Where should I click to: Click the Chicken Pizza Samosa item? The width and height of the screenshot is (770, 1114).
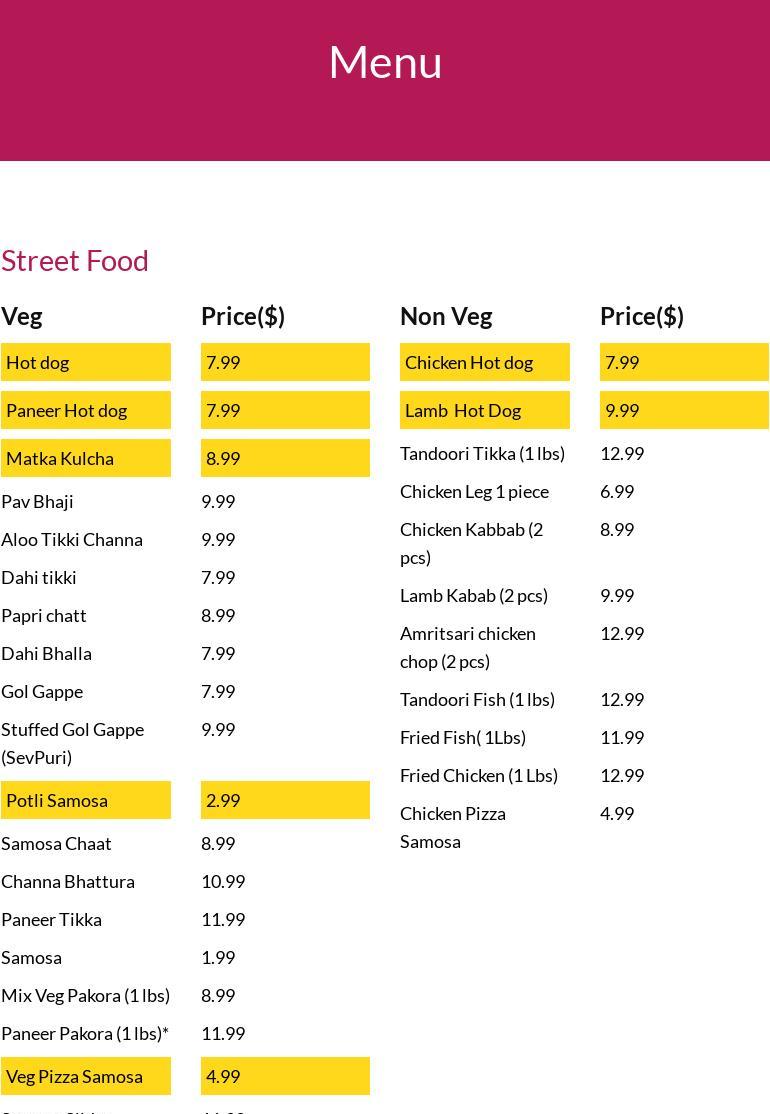tap(453, 827)
